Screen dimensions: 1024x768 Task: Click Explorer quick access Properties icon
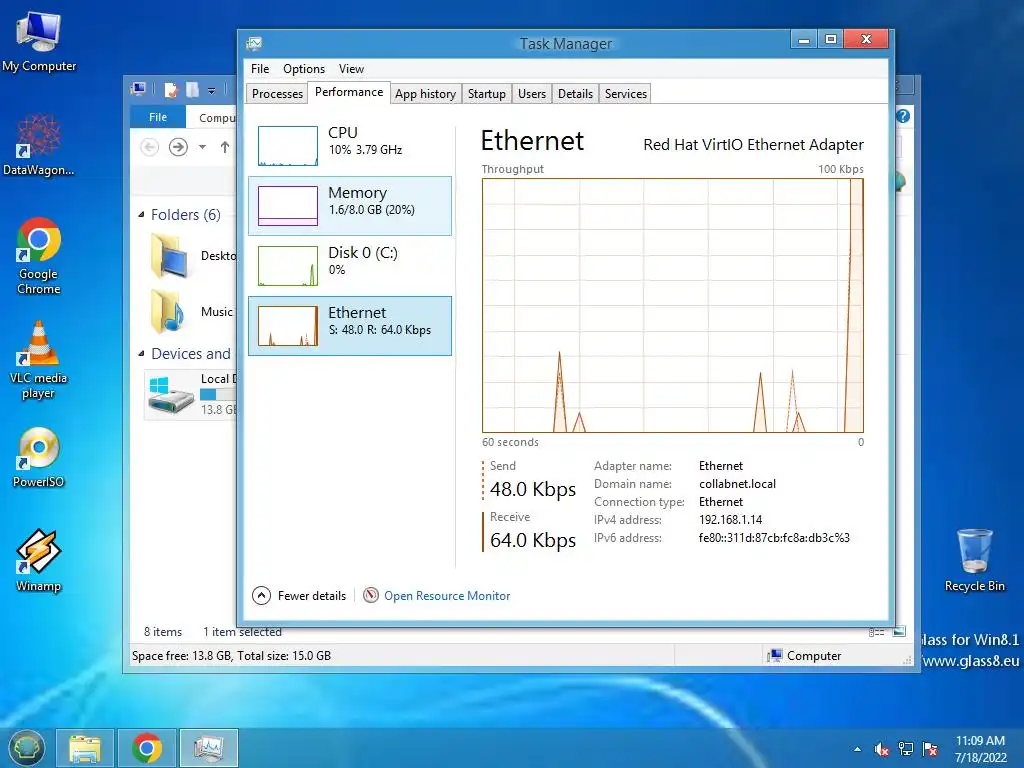[x=171, y=89]
